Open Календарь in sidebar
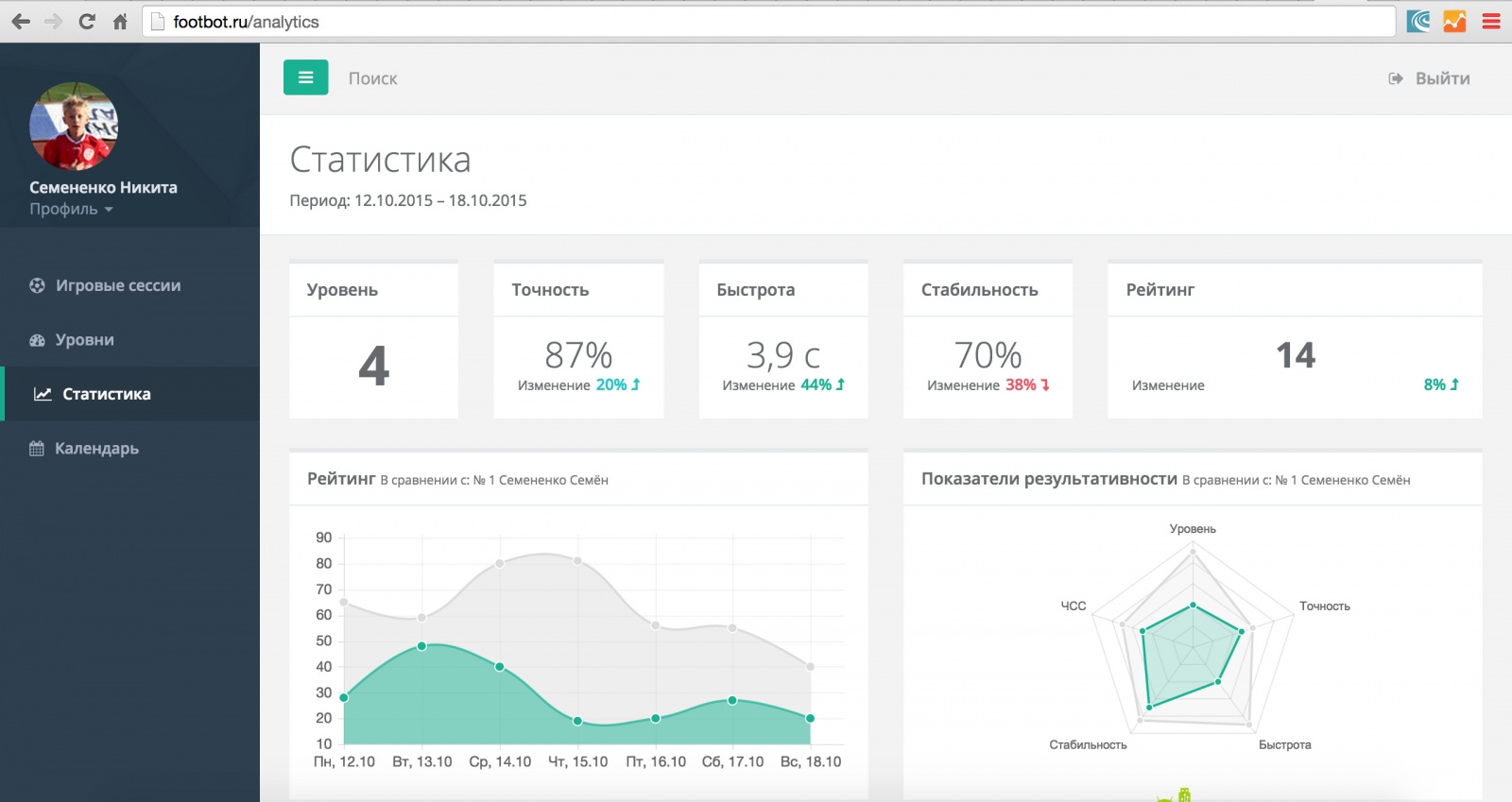 pyautogui.click(x=129, y=449)
